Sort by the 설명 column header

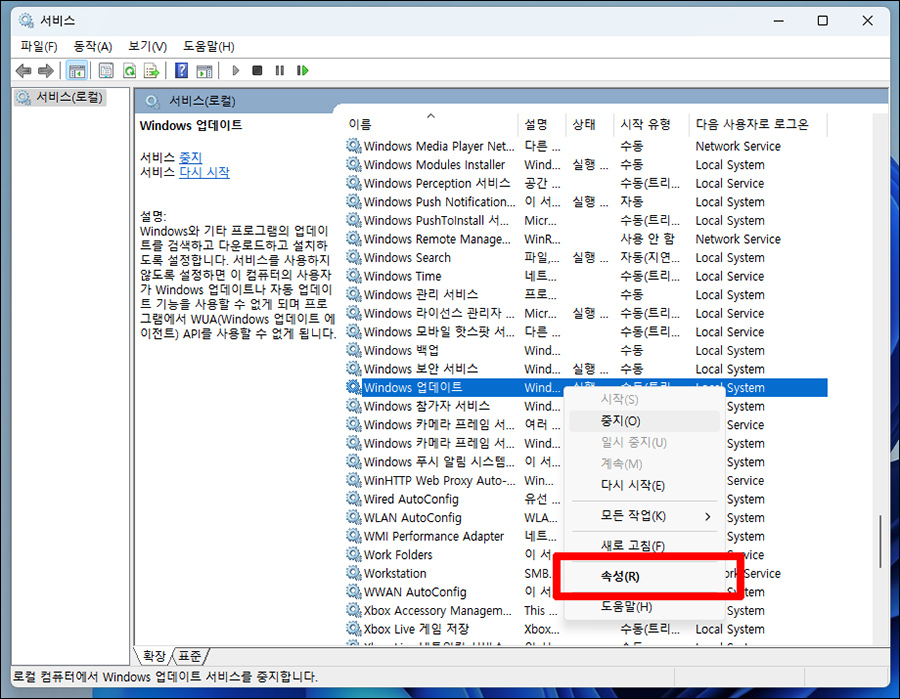541,124
